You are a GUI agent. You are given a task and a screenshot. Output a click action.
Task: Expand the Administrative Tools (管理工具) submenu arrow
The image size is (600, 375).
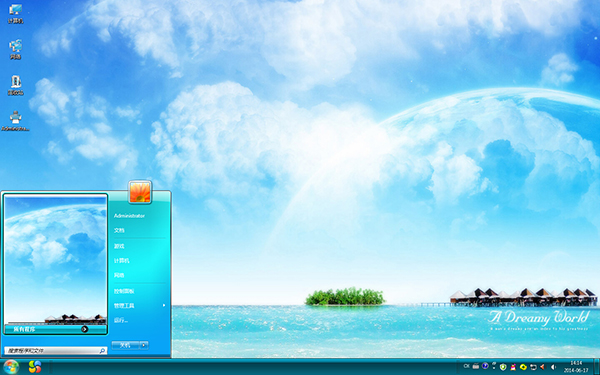point(164,305)
